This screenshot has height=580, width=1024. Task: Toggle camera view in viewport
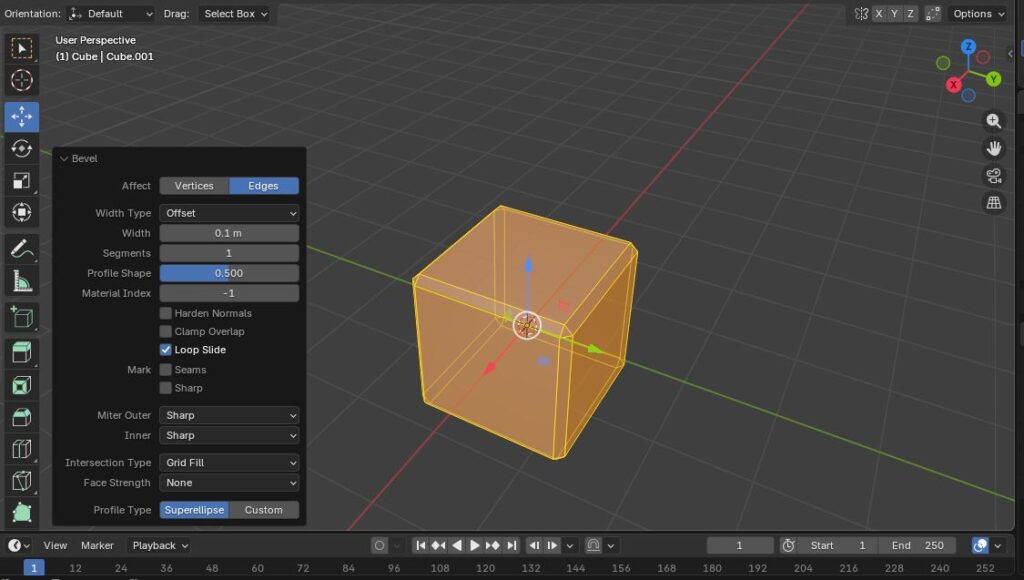pyautogui.click(x=993, y=176)
